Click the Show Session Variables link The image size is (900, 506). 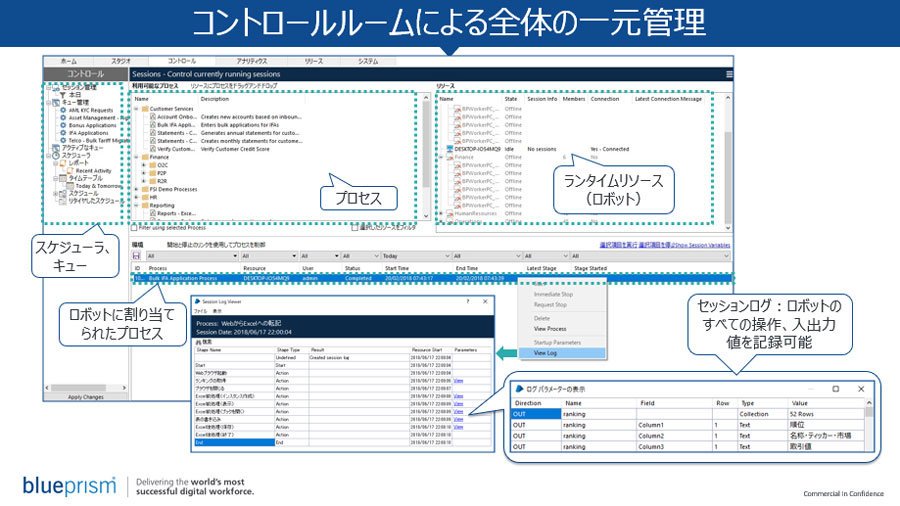[704, 245]
